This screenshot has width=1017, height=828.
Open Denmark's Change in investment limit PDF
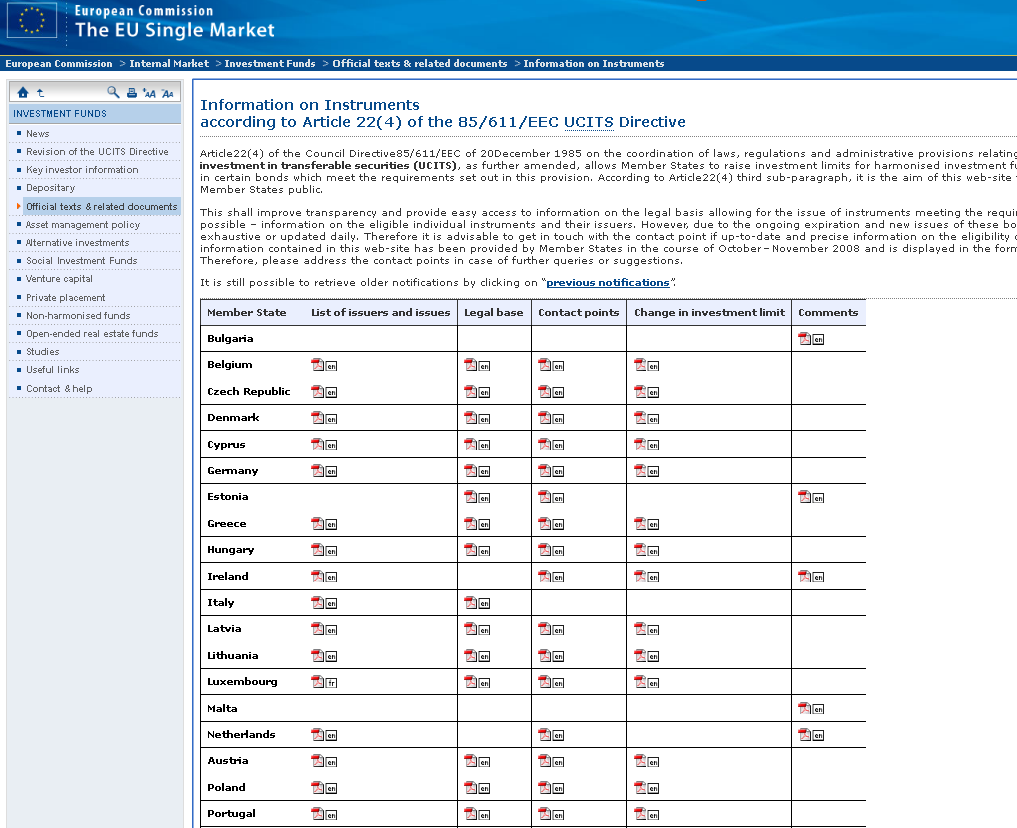[640, 418]
